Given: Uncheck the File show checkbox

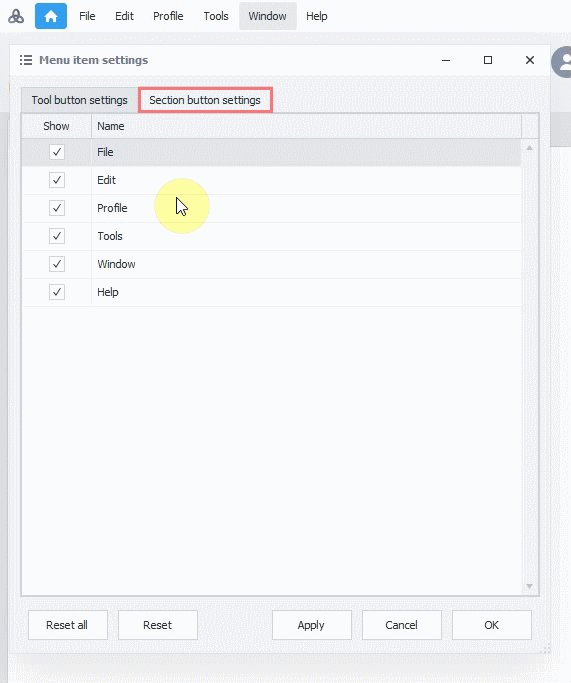Looking at the screenshot, I should coord(57,152).
